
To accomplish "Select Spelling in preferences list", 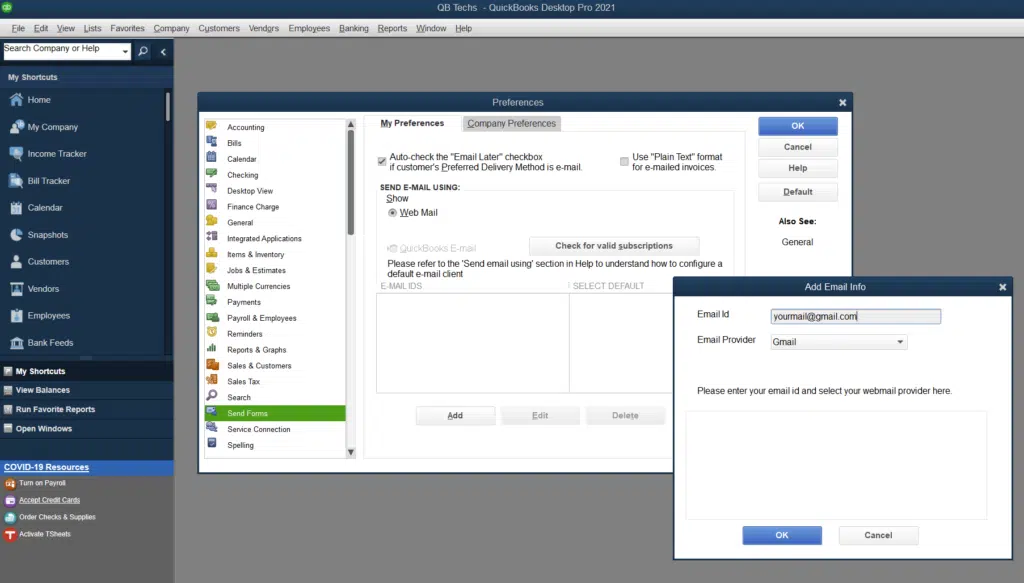I will tap(240, 445).
